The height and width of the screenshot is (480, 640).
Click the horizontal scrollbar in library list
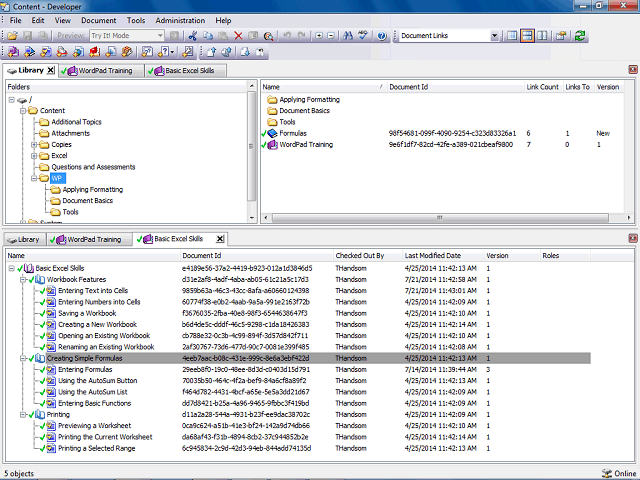pyautogui.click(x=440, y=218)
